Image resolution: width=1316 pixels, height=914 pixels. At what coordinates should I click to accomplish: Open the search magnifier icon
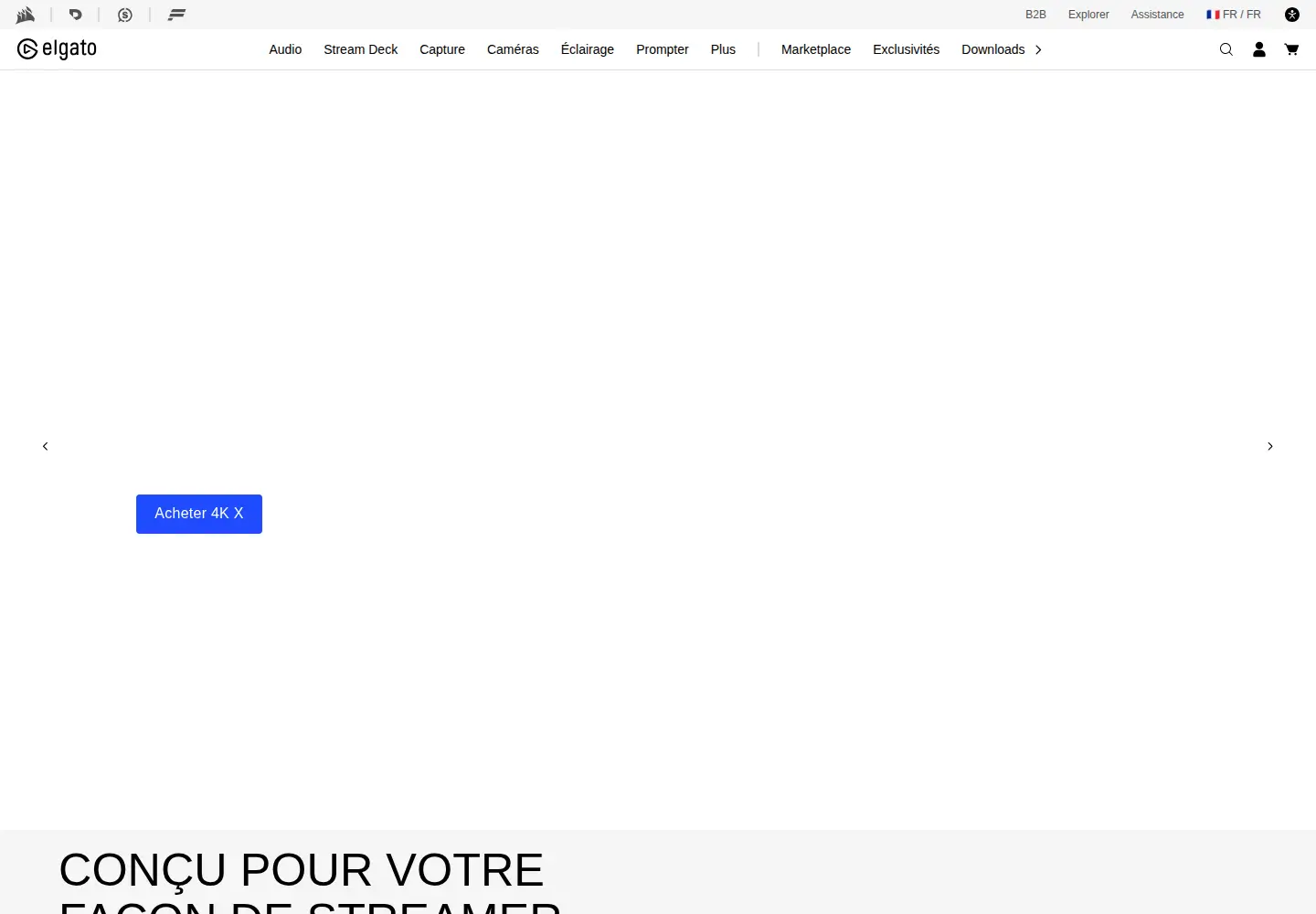(1226, 49)
